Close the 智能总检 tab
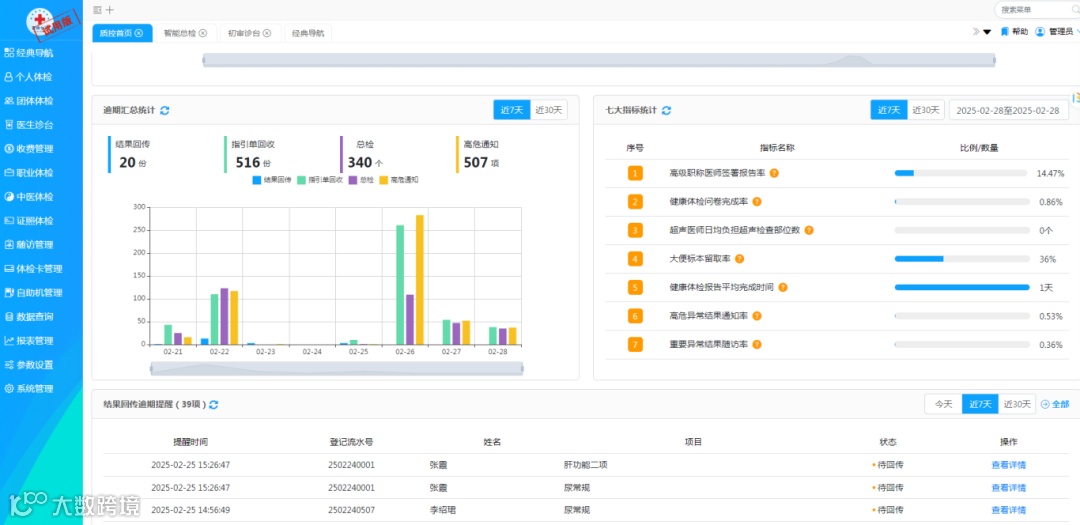Image resolution: width=1080 pixels, height=525 pixels. coord(202,33)
